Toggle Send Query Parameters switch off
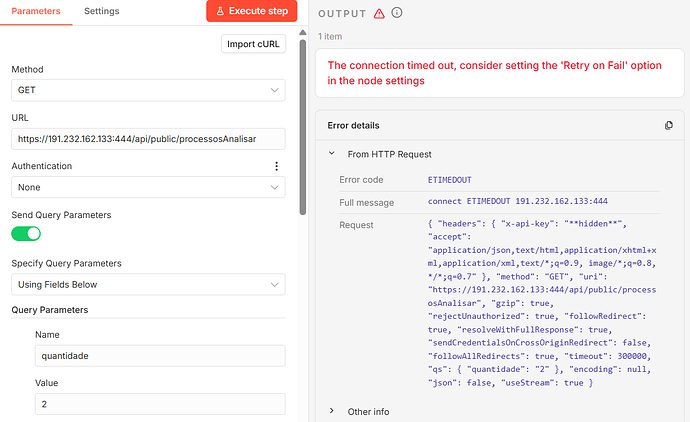 (x=26, y=233)
